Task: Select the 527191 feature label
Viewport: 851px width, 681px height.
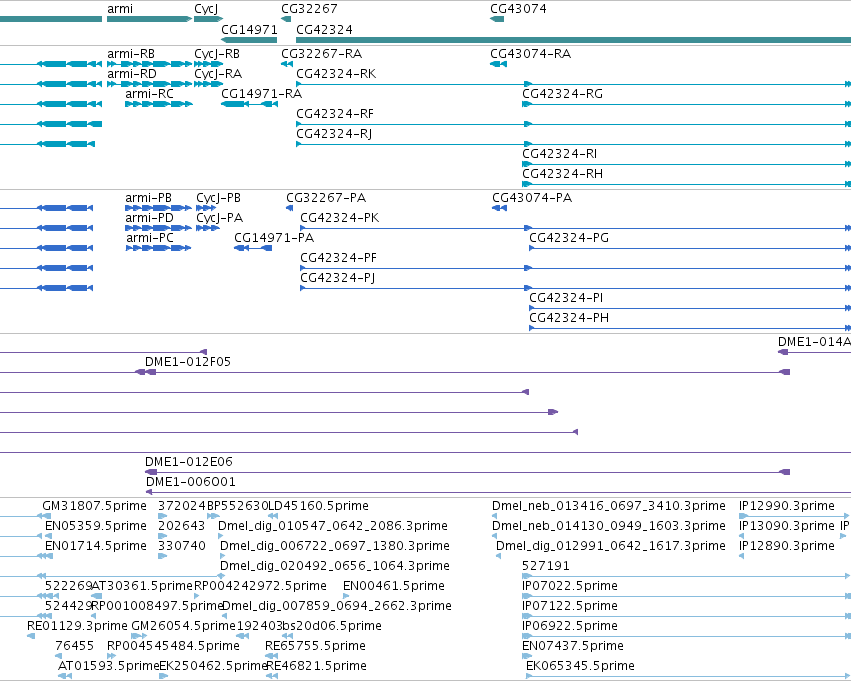Action: pos(546,567)
